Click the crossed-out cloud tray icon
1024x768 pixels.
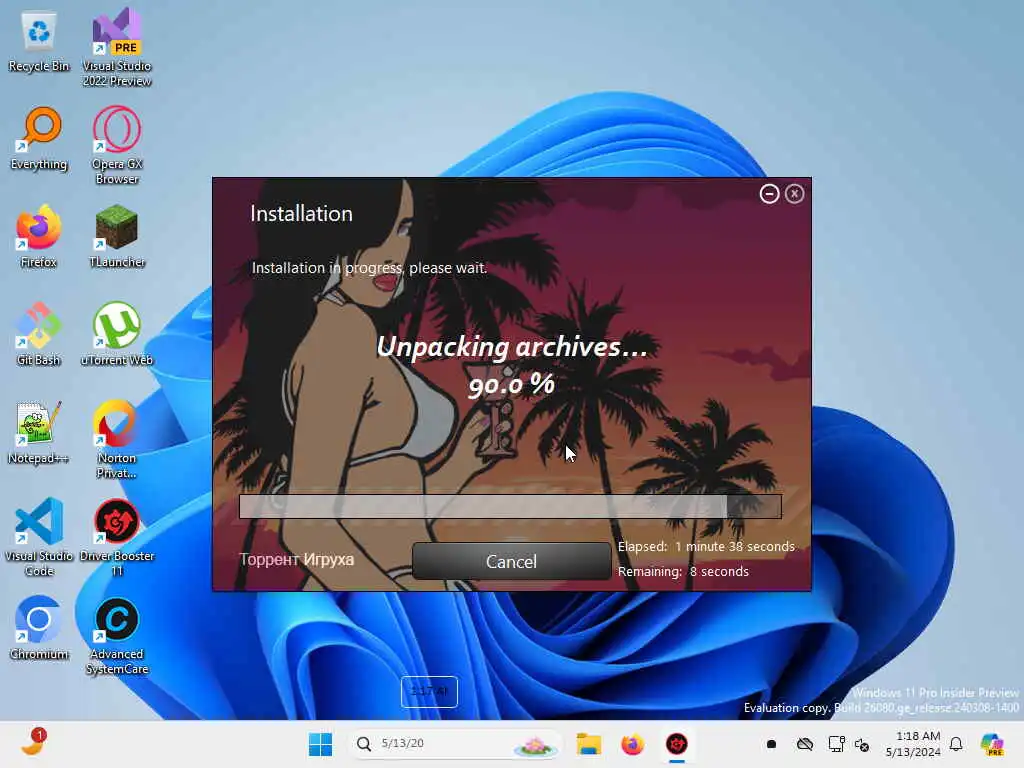coord(805,744)
